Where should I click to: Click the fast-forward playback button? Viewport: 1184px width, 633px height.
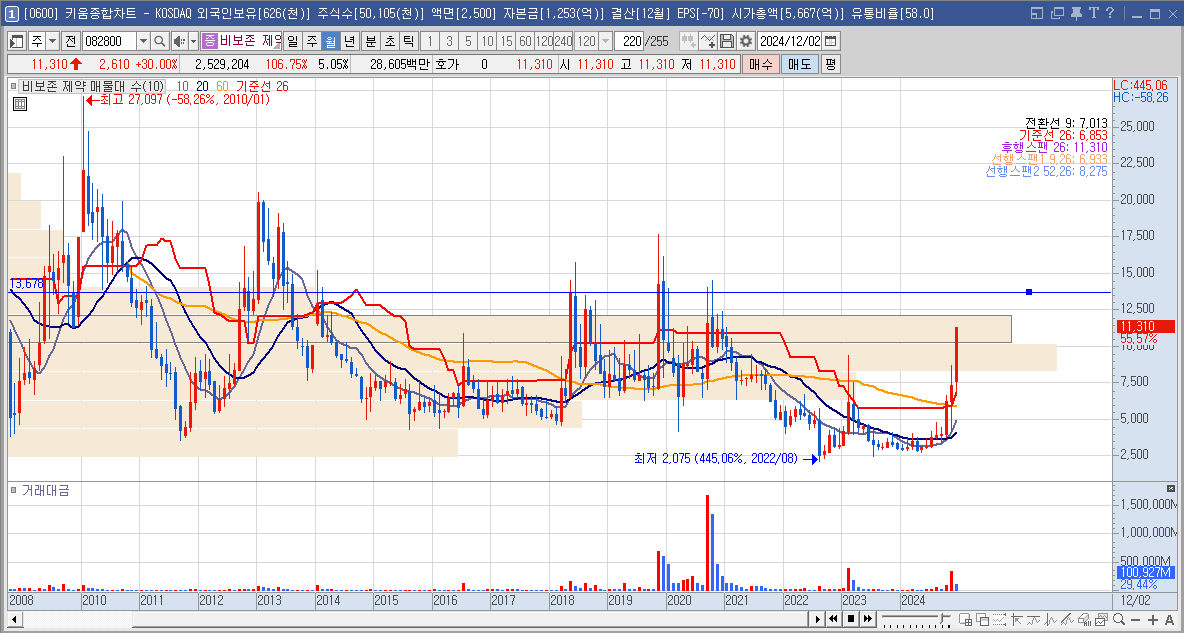click(x=868, y=619)
